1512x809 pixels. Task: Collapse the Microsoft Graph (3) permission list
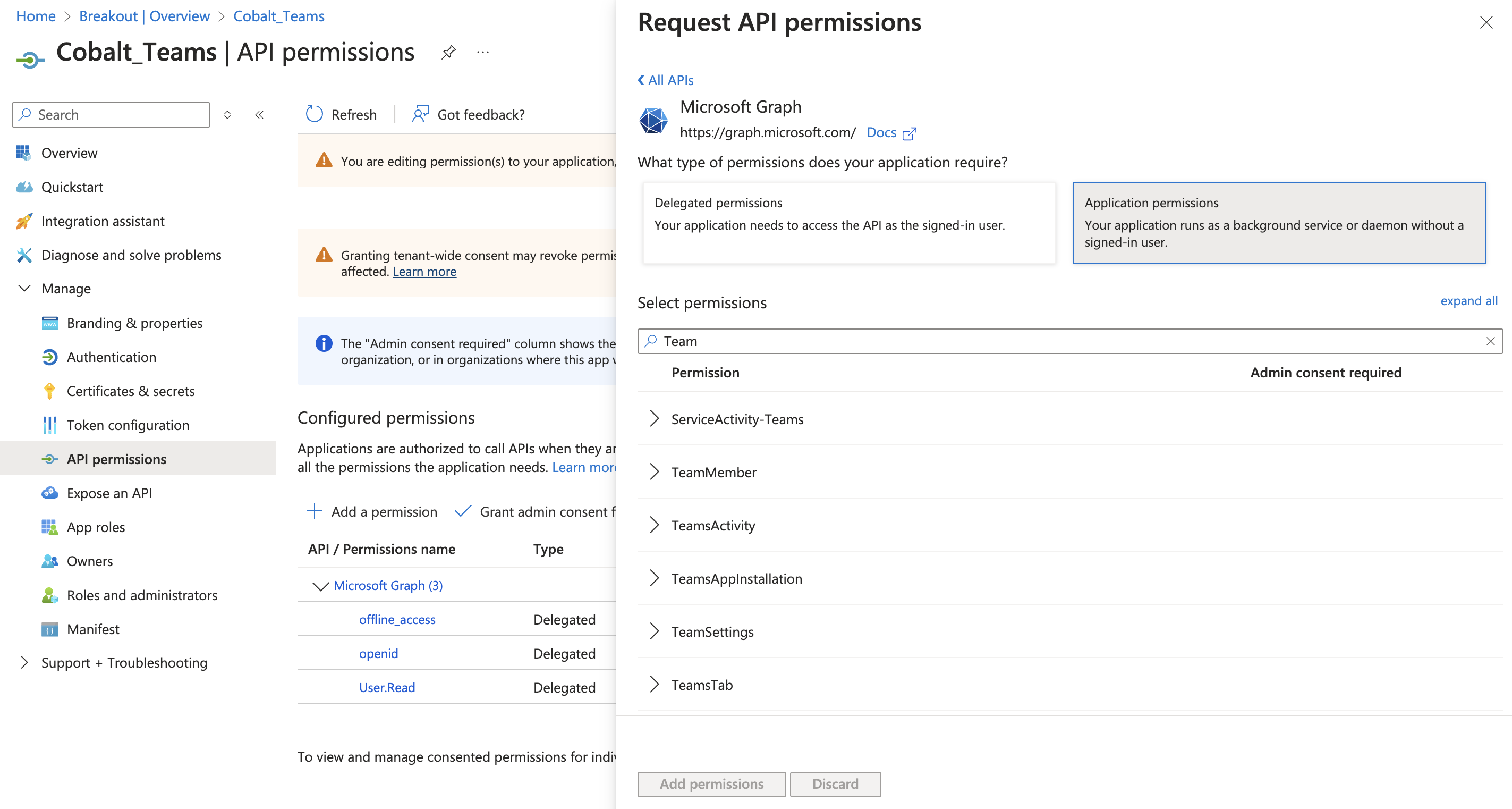coord(320,585)
